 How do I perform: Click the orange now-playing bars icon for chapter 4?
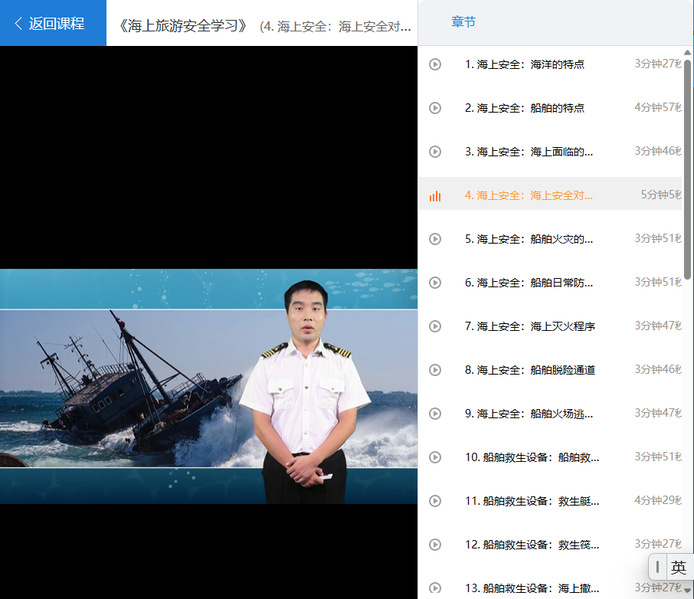[435, 196]
